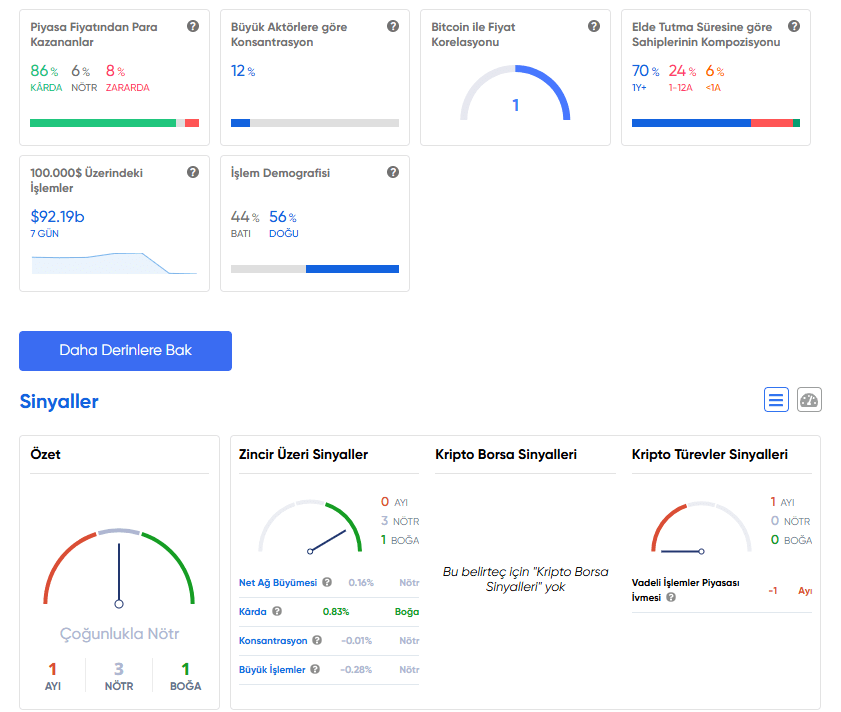Open the Büyük İşlemler signal link
Screen dimensions: 841x712
coord(272,669)
